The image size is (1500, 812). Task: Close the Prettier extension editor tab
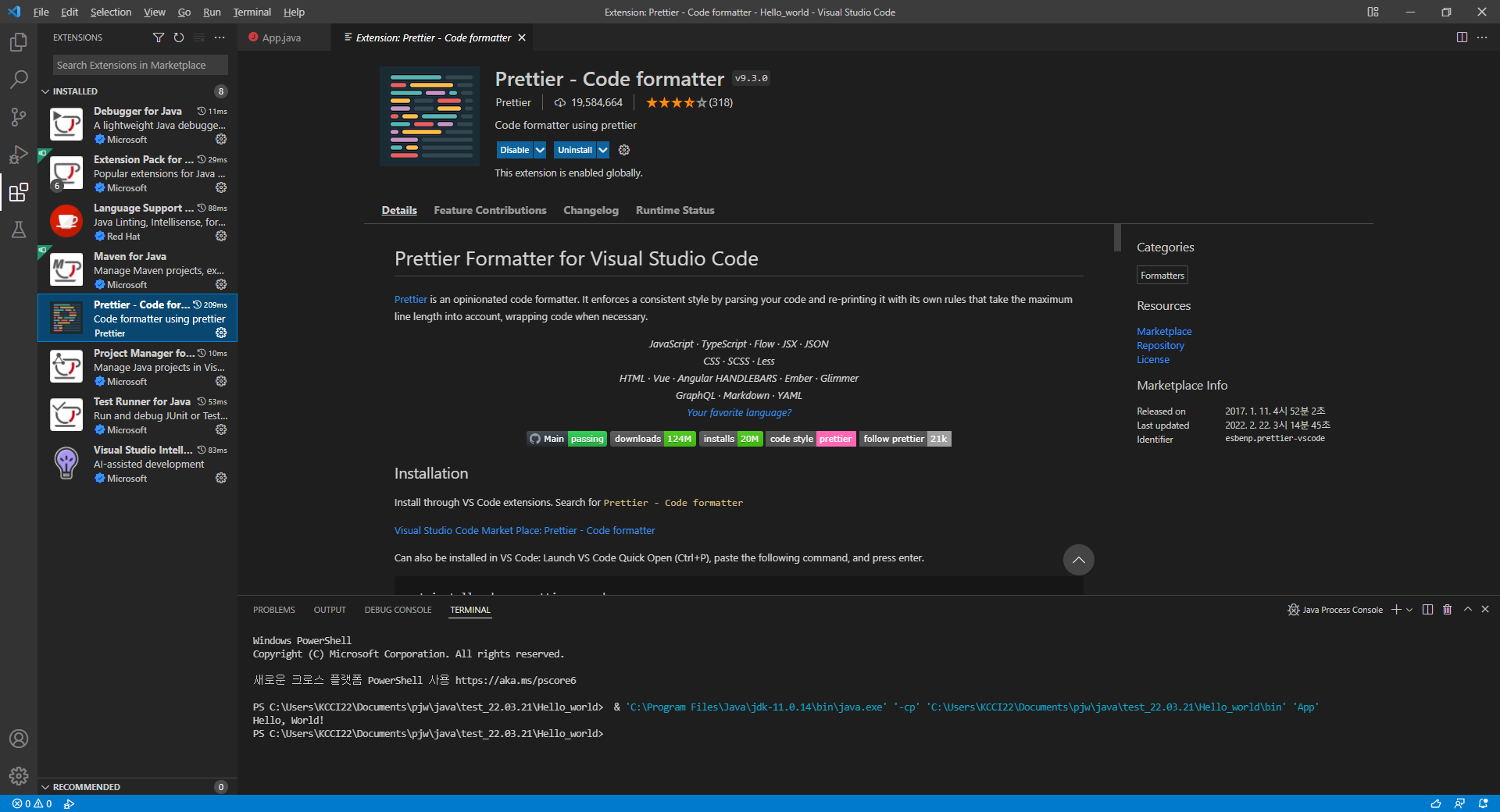(x=522, y=37)
